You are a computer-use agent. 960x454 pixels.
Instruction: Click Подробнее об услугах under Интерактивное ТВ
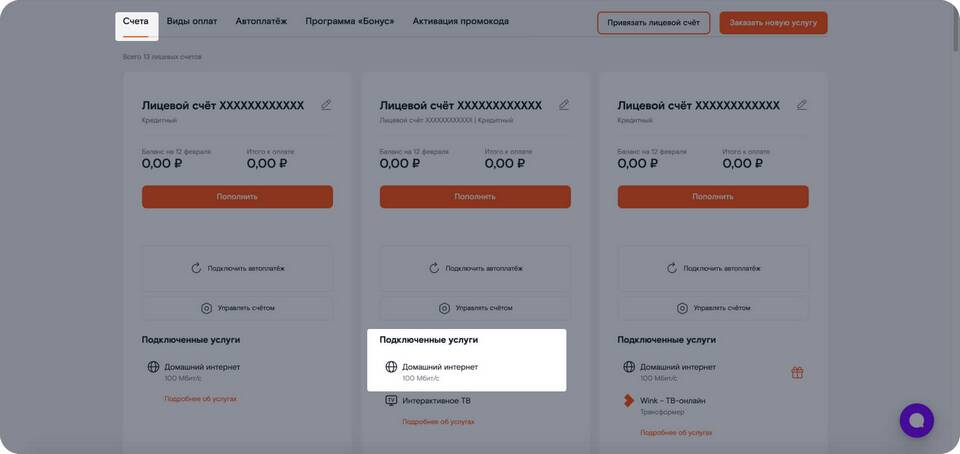click(438, 422)
